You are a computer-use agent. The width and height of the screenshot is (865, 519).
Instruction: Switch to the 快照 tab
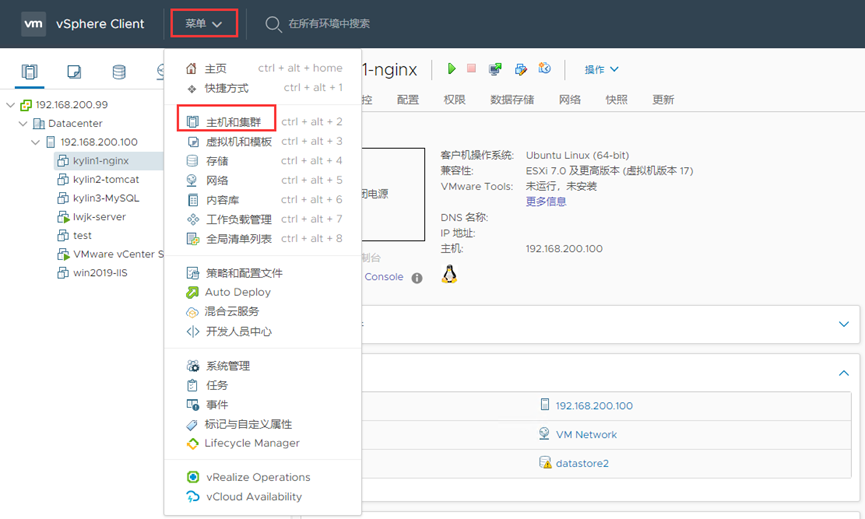pyautogui.click(x=616, y=100)
